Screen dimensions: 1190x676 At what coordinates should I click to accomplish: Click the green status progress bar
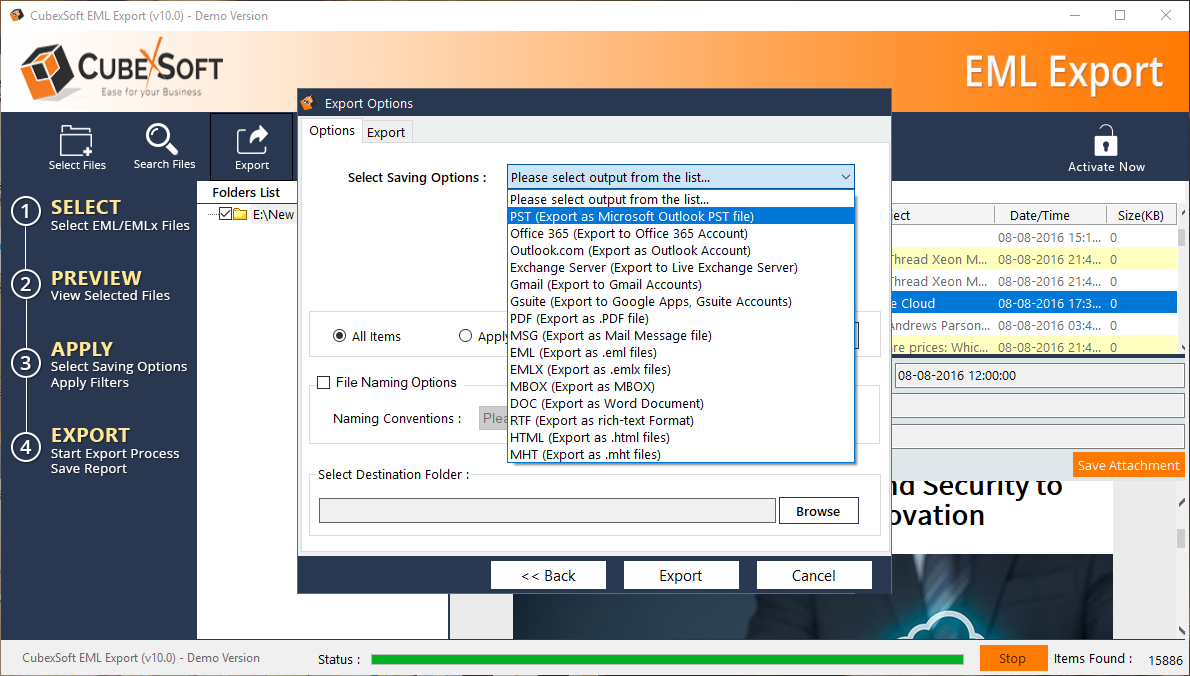[667, 659]
